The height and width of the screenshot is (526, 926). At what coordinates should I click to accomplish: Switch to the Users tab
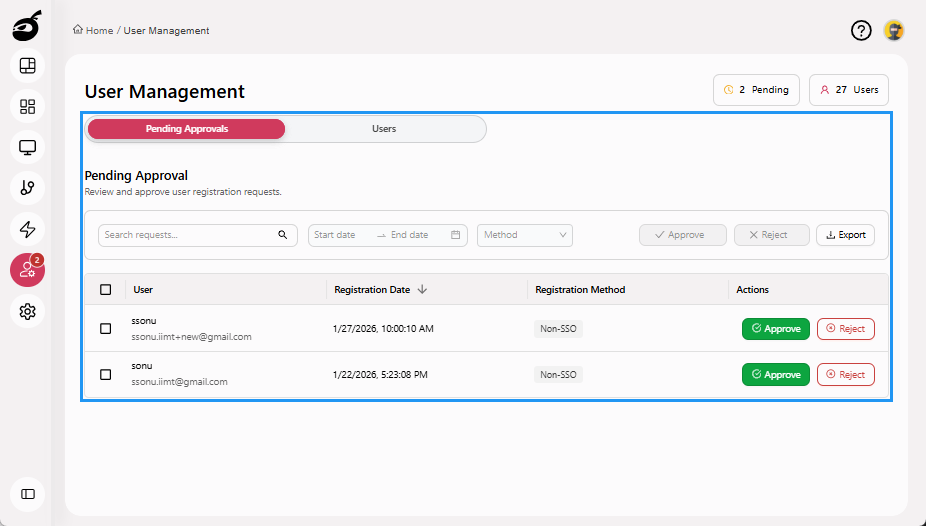(x=384, y=129)
